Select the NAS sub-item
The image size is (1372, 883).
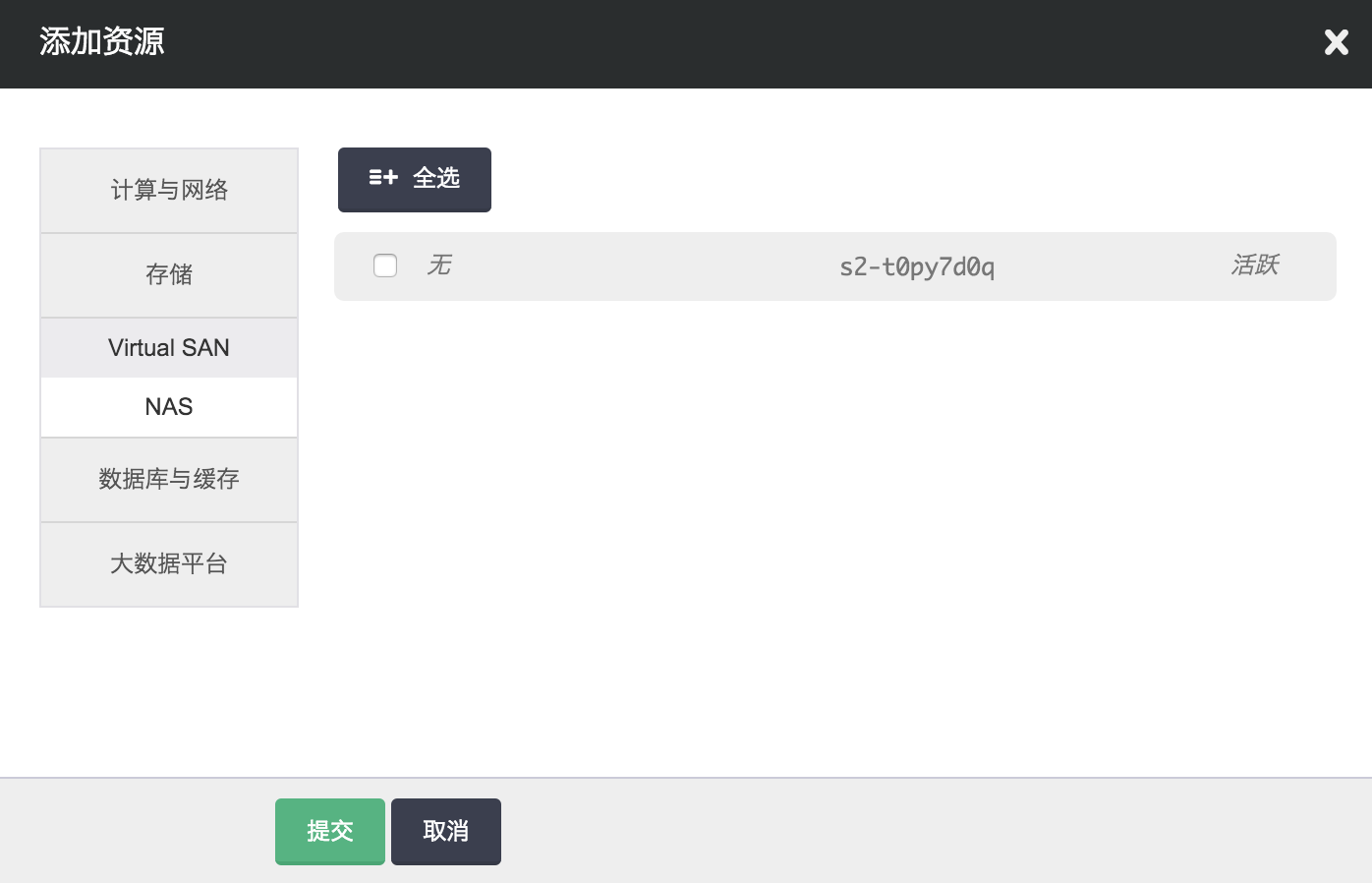(169, 407)
